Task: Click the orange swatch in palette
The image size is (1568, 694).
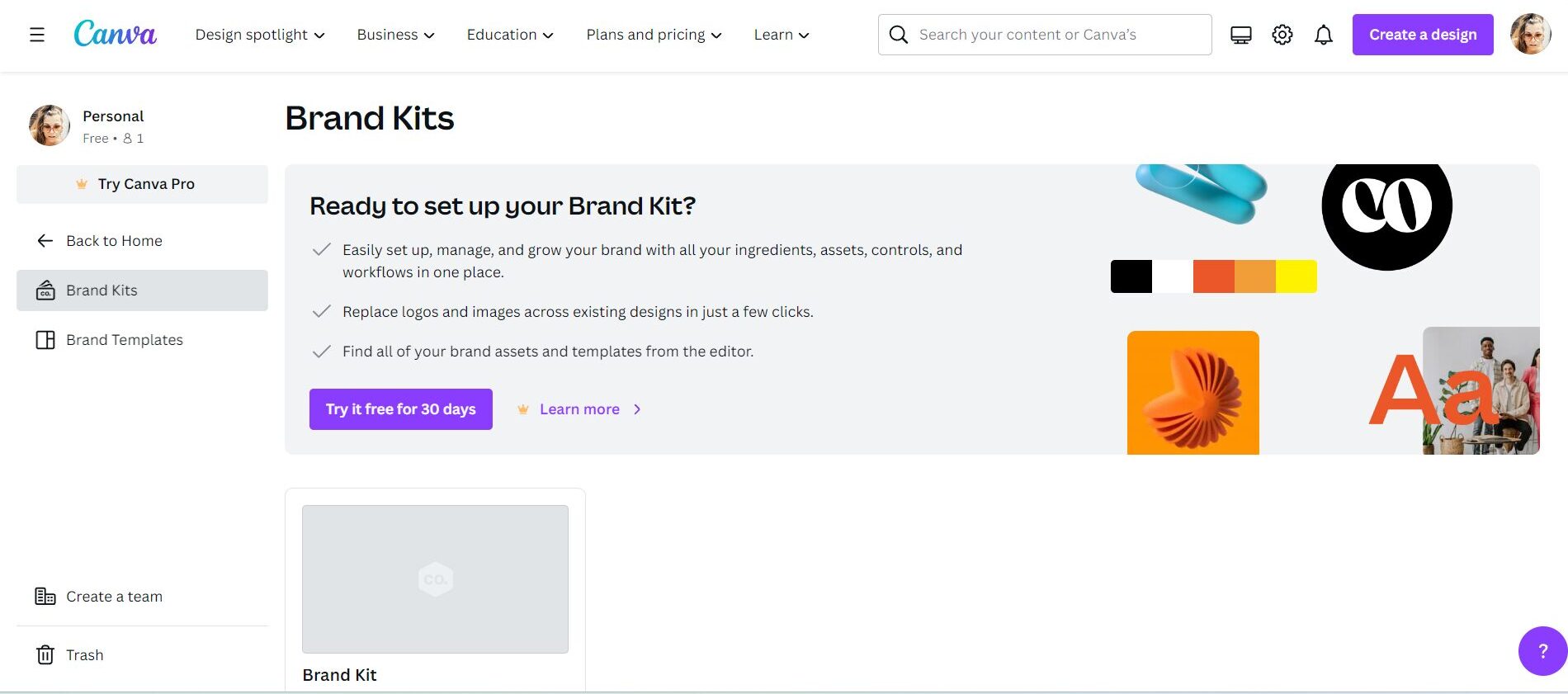Action: click(x=1254, y=276)
